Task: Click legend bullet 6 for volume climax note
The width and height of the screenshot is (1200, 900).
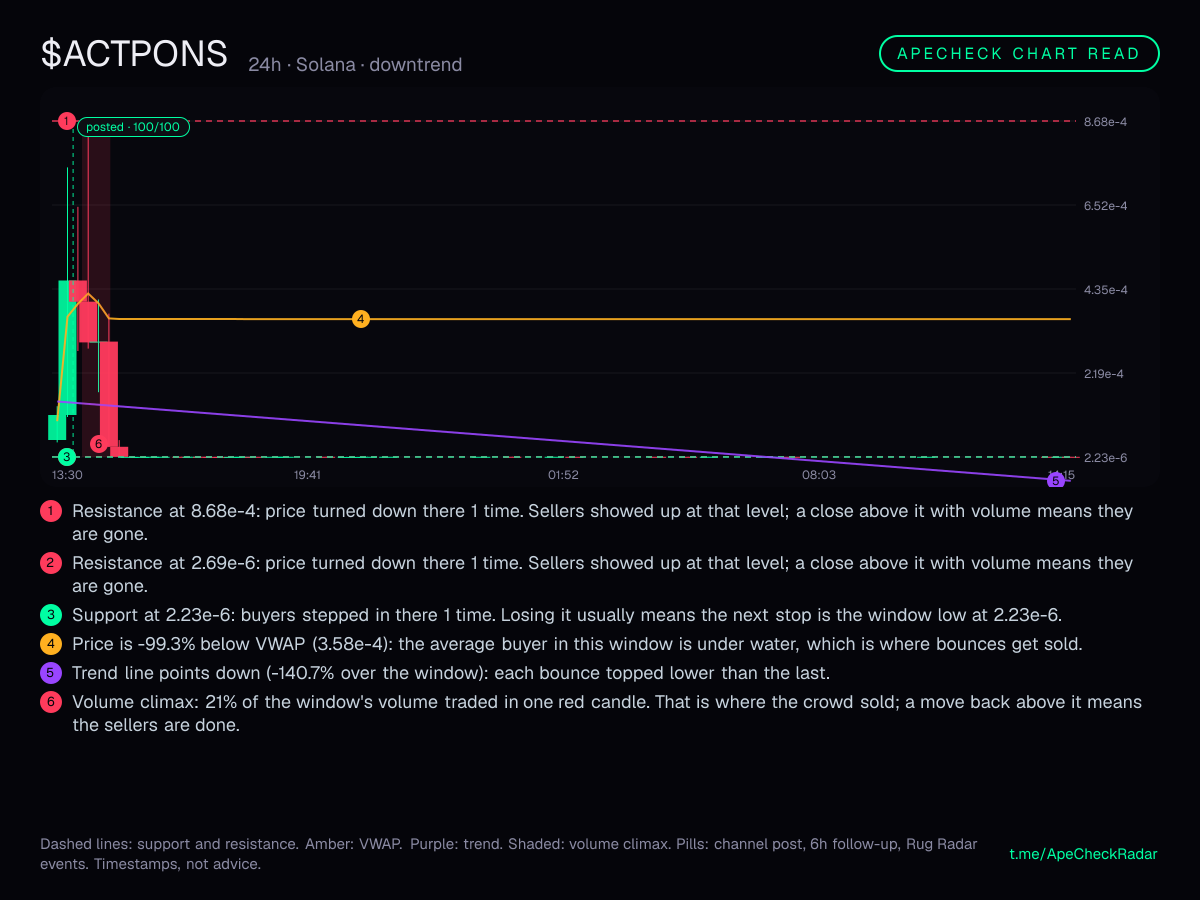Action: pyautogui.click(x=50, y=703)
